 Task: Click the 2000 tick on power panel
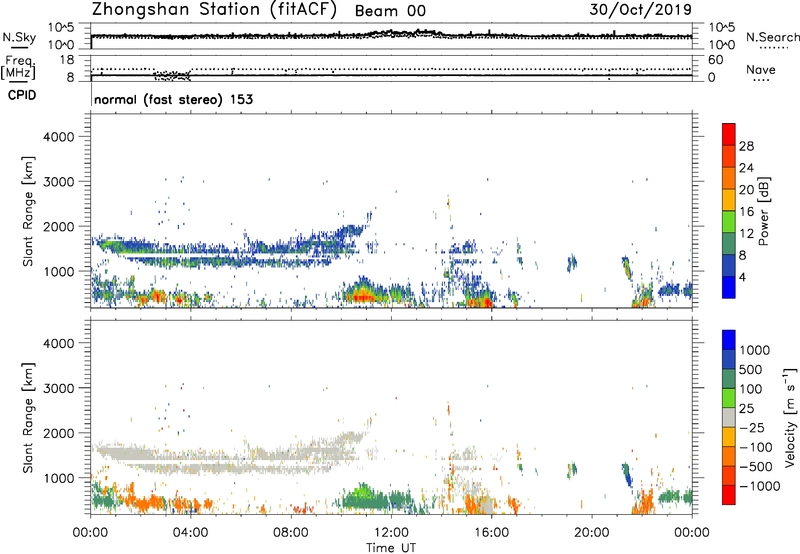[x=59, y=227]
